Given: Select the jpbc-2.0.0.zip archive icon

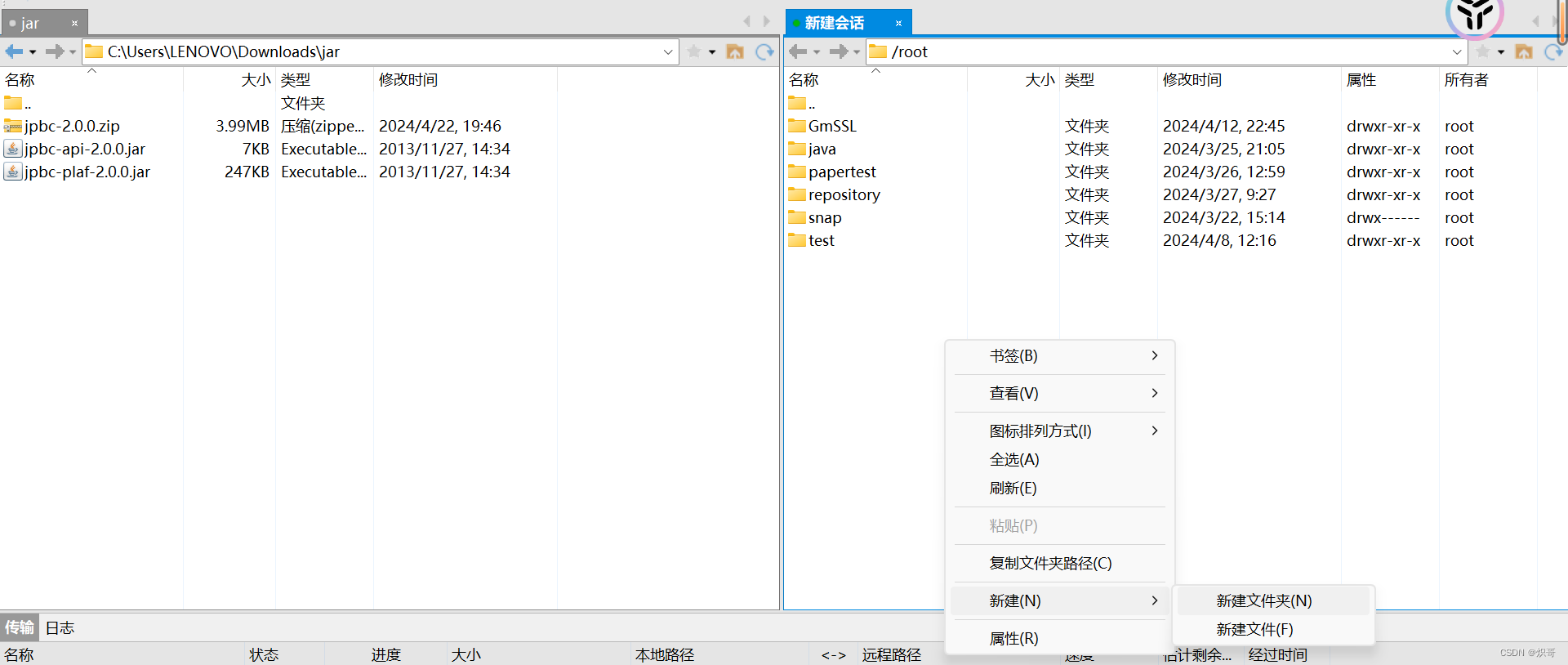Looking at the screenshot, I should click(13, 126).
